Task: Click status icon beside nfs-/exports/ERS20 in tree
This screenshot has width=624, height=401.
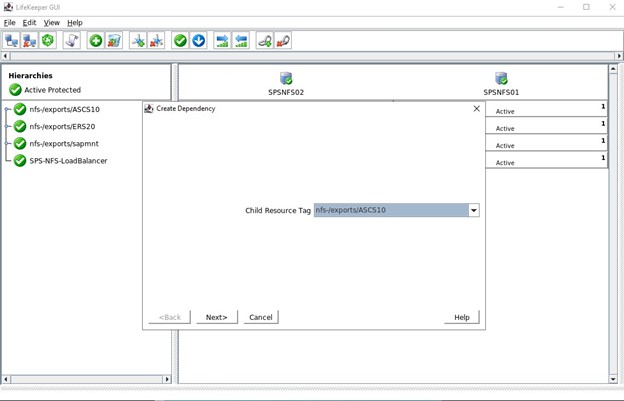Action: pyautogui.click(x=20, y=126)
